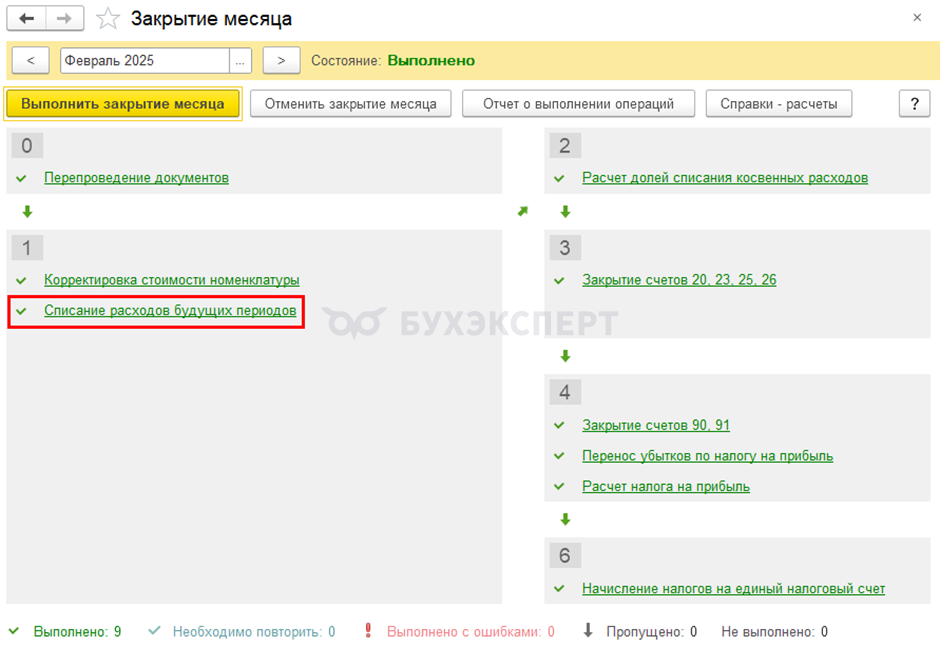Click checkmark next to Перенос убытков
The width and height of the screenshot is (940, 647).
[x=559, y=456]
